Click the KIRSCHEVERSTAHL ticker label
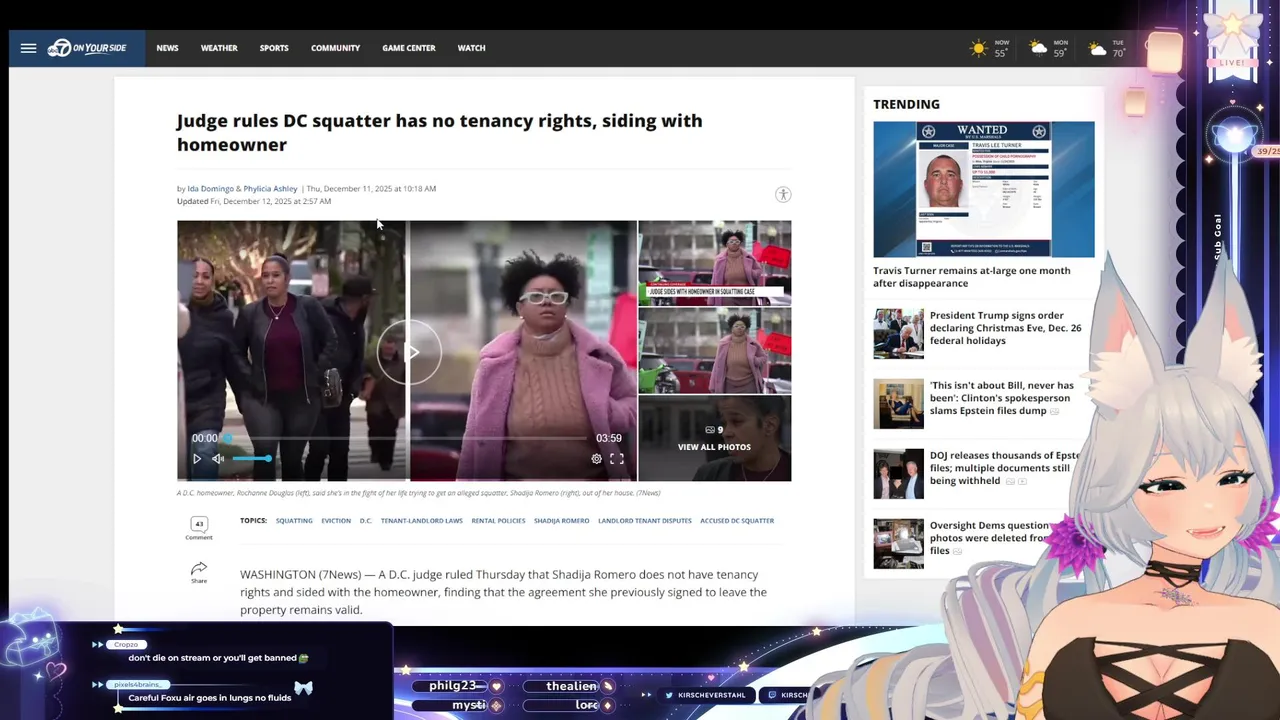The image size is (1280, 720). (711, 695)
